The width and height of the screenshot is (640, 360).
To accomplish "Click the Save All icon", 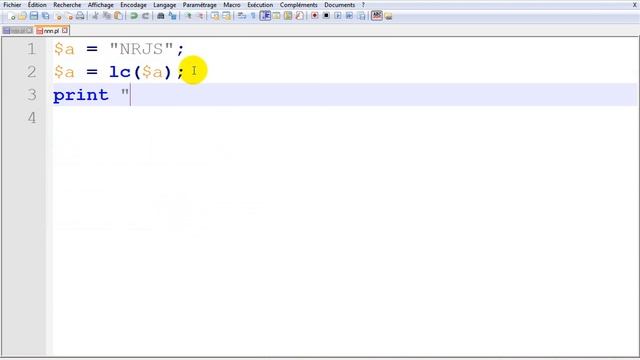I will pos(45,16).
